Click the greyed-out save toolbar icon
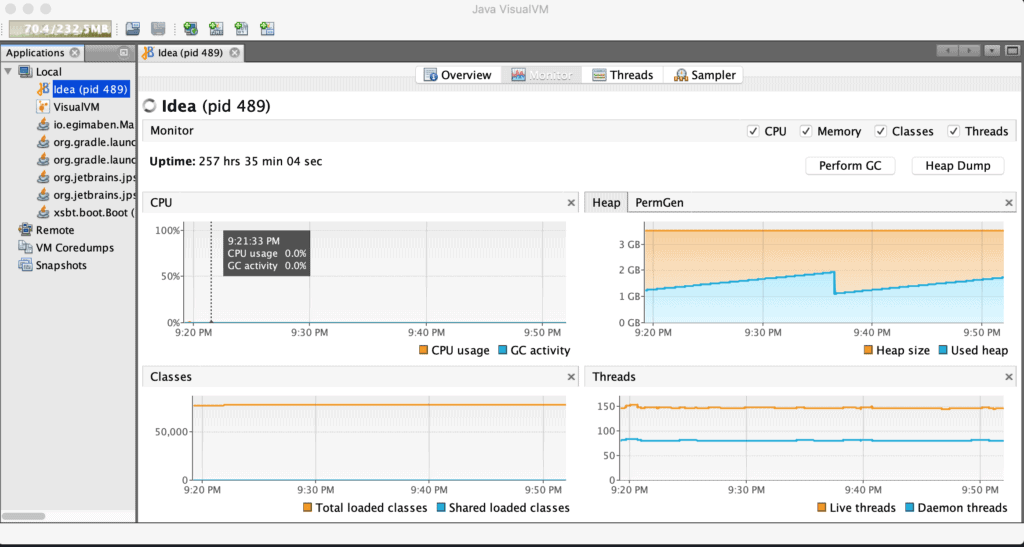Screen dimensions: 1024x547 158,29
